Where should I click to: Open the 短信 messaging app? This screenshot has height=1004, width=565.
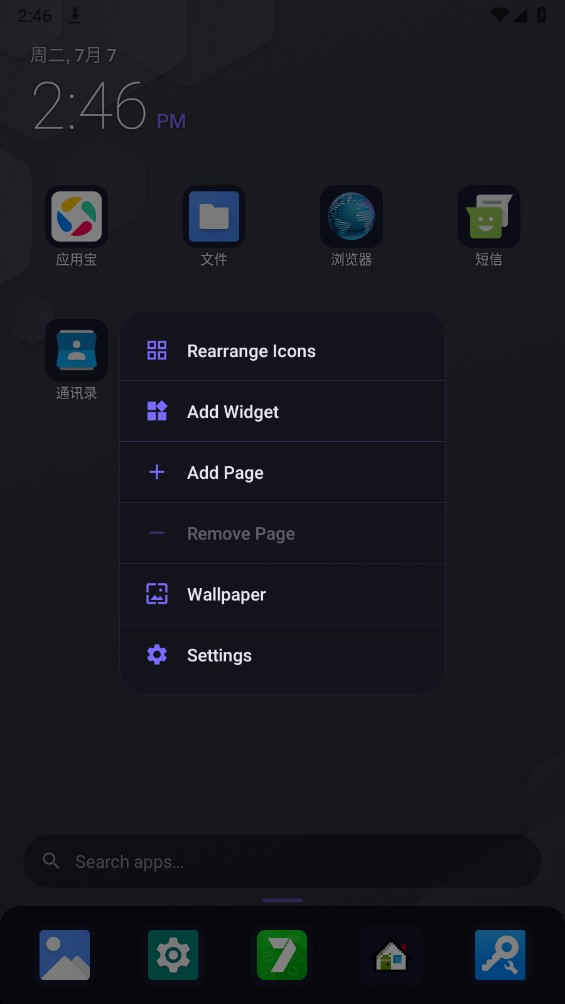[489, 216]
